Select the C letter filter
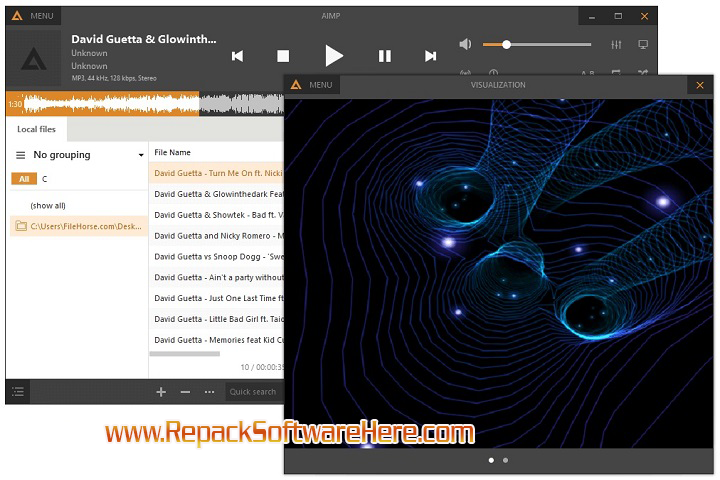The width and height of the screenshot is (720, 480). [x=45, y=179]
